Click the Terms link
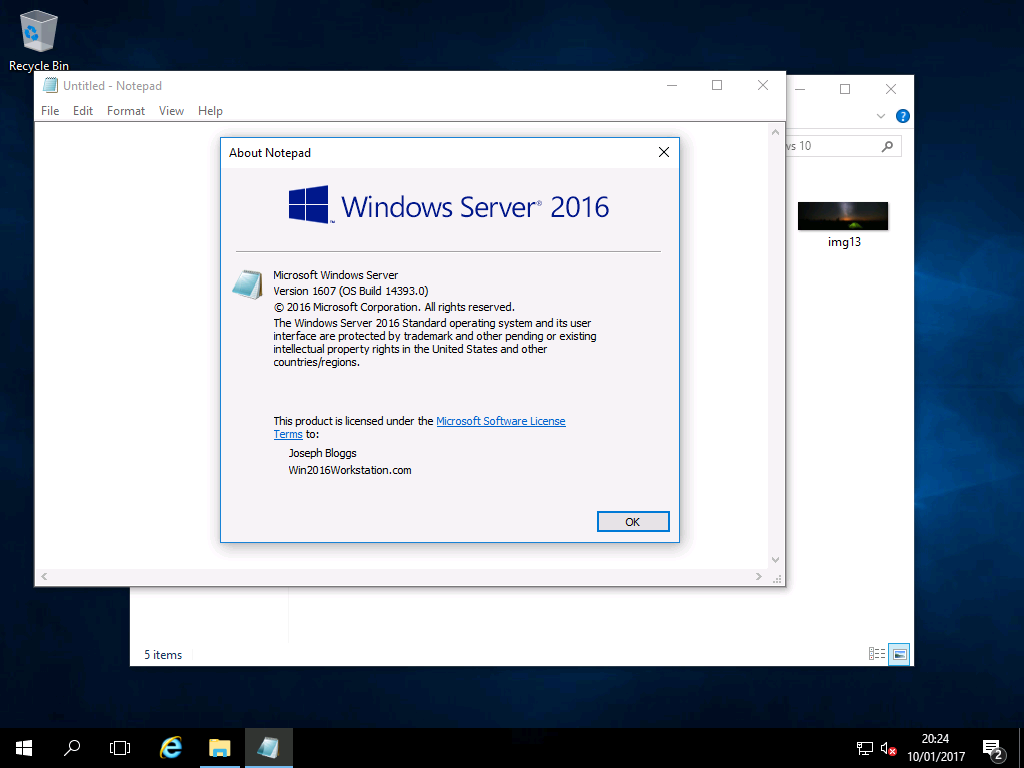The width and height of the screenshot is (1024, 768). click(288, 434)
